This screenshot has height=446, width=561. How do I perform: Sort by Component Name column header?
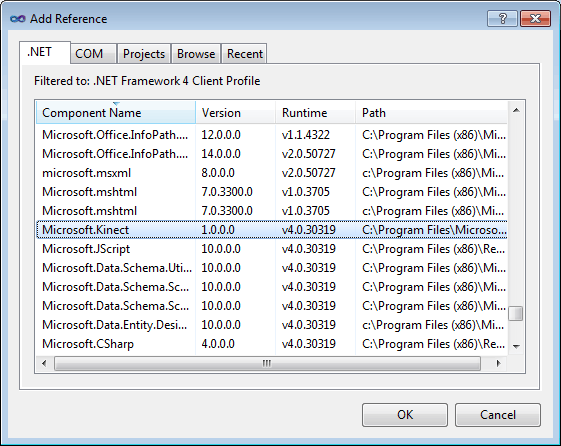[x=116, y=113]
